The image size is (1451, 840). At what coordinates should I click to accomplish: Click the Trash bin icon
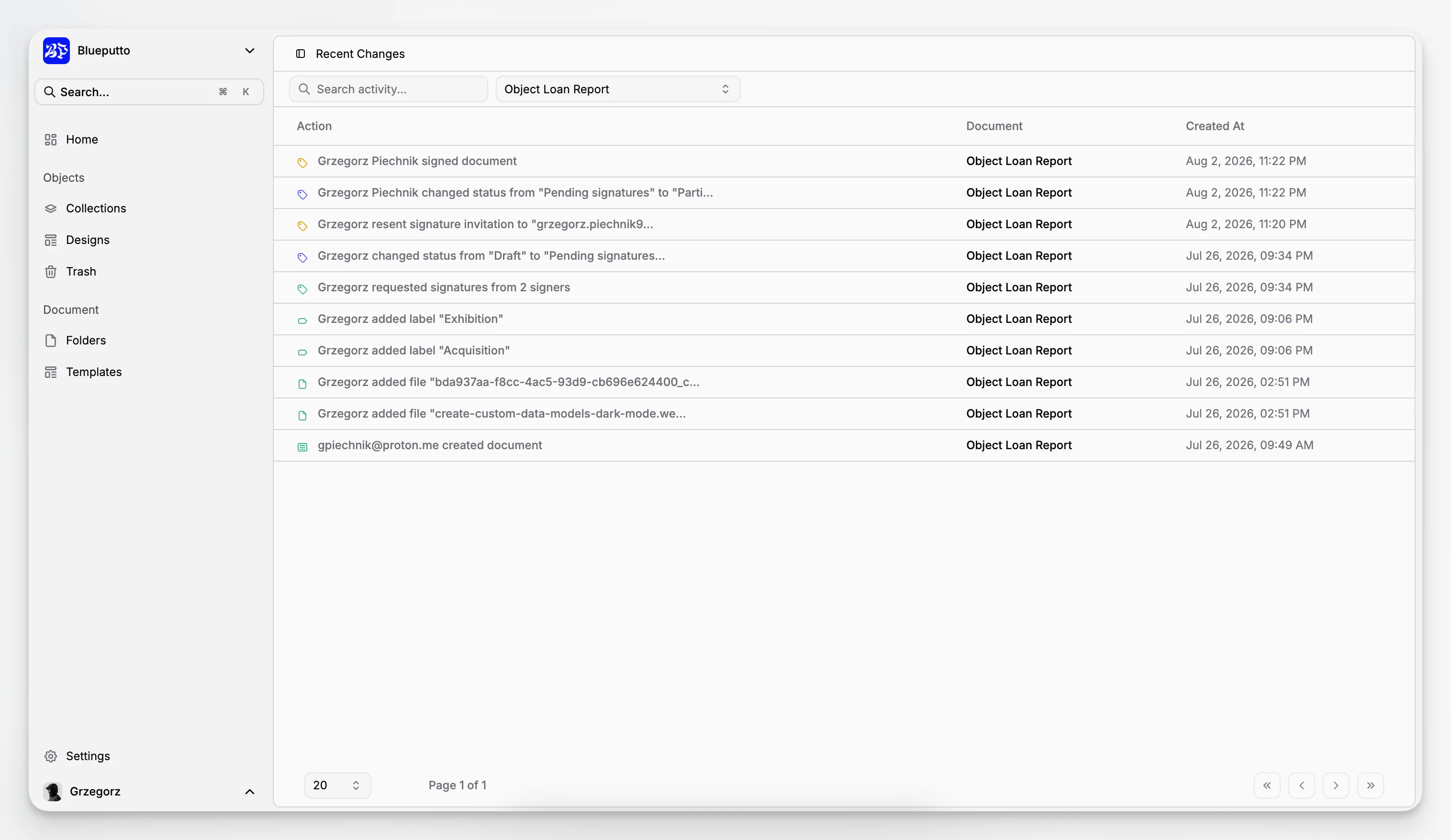pos(51,272)
